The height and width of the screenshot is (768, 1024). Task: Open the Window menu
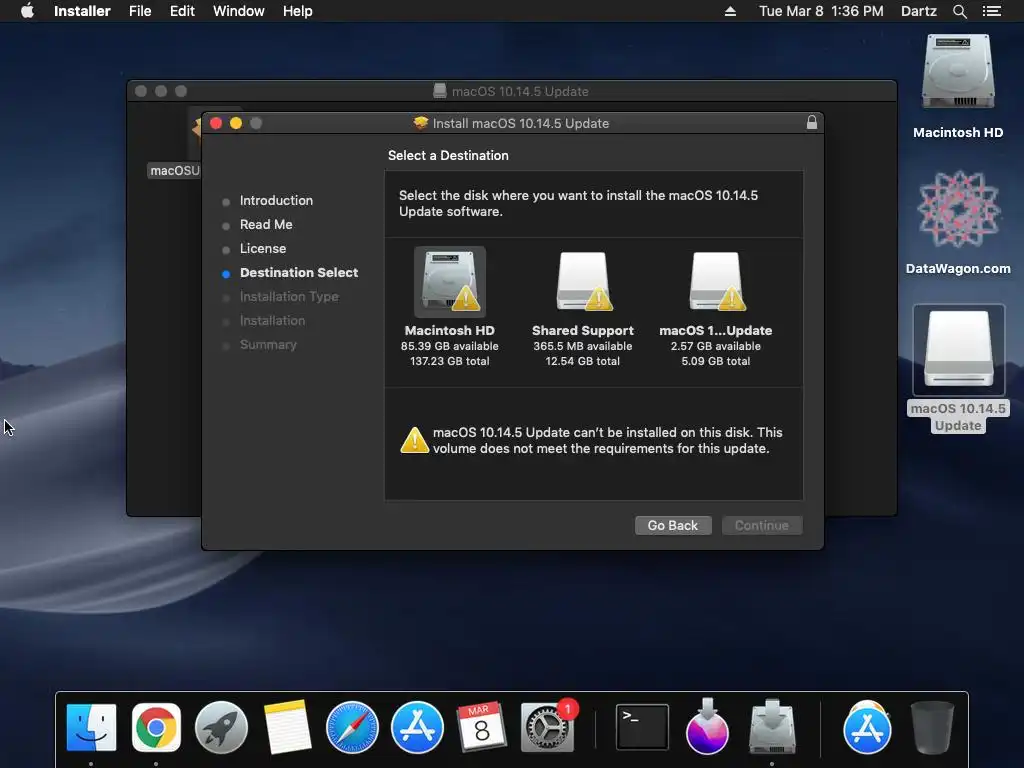[238, 11]
